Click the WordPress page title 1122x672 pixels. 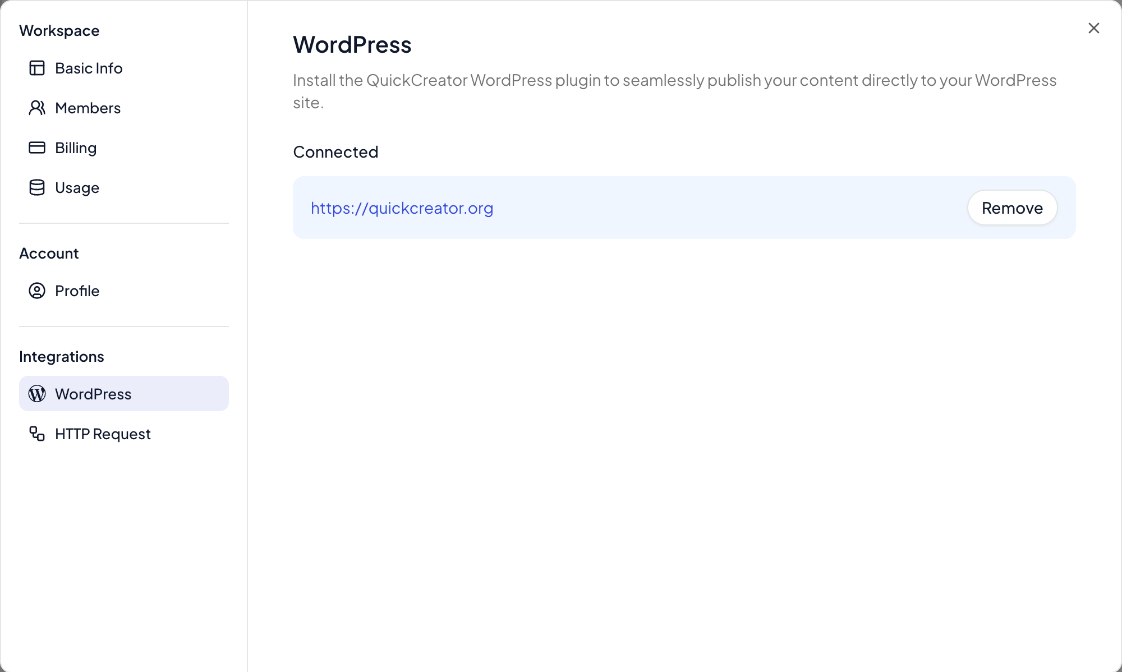point(352,44)
